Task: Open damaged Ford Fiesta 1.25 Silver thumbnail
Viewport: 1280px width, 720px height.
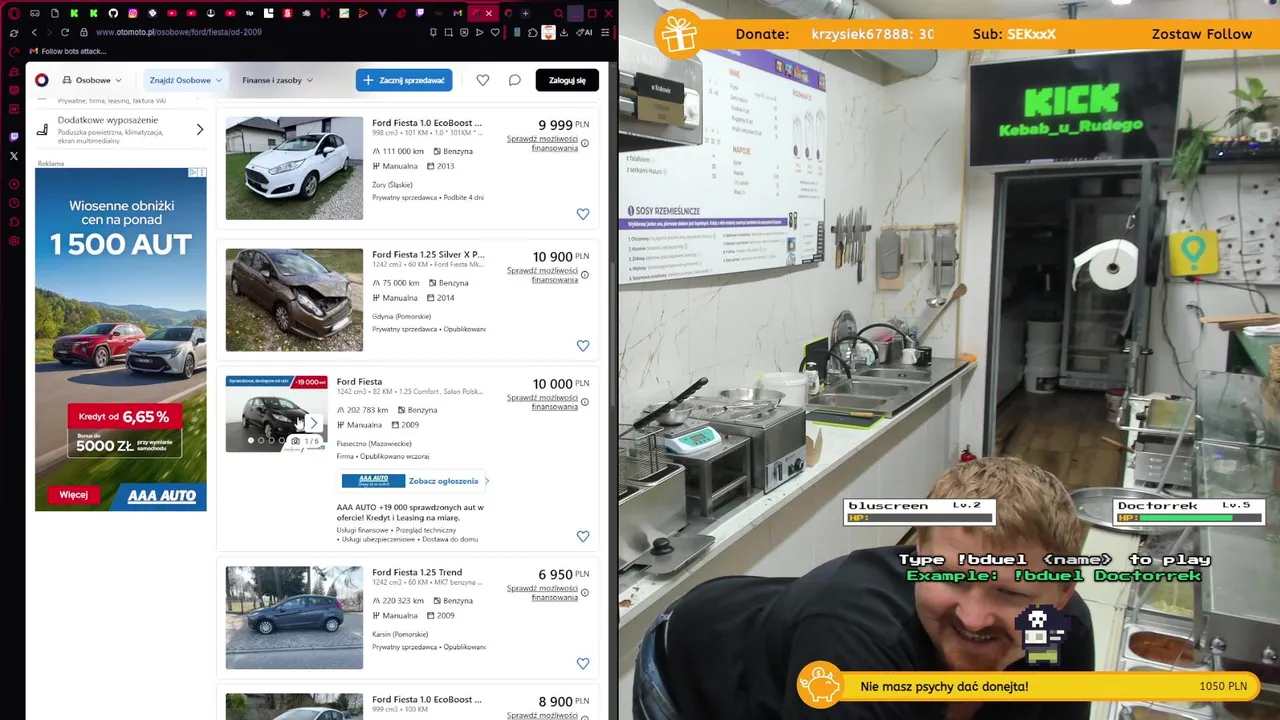Action: [294, 300]
